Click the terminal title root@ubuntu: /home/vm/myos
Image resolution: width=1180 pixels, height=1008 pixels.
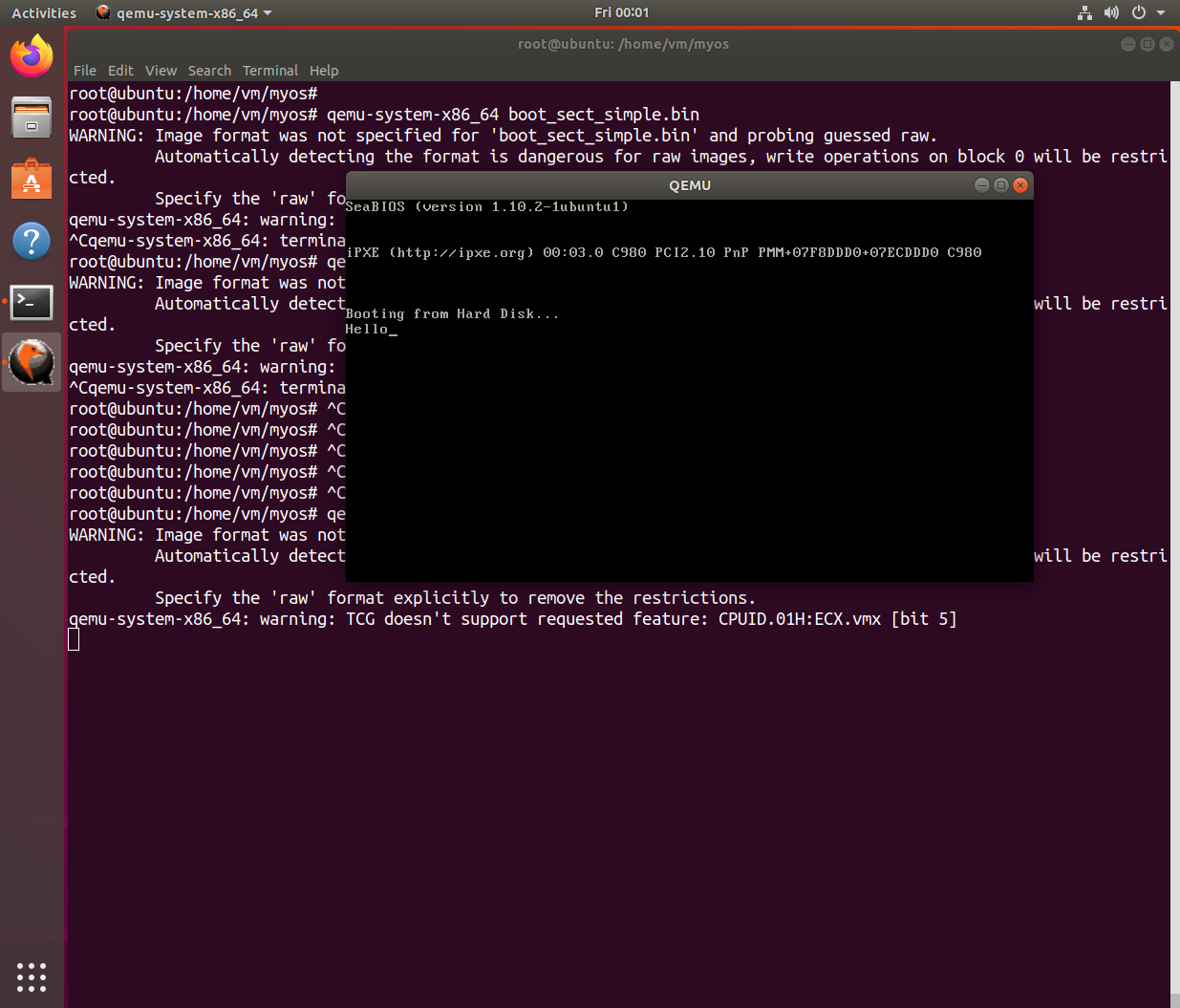click(x=623, y=44)
